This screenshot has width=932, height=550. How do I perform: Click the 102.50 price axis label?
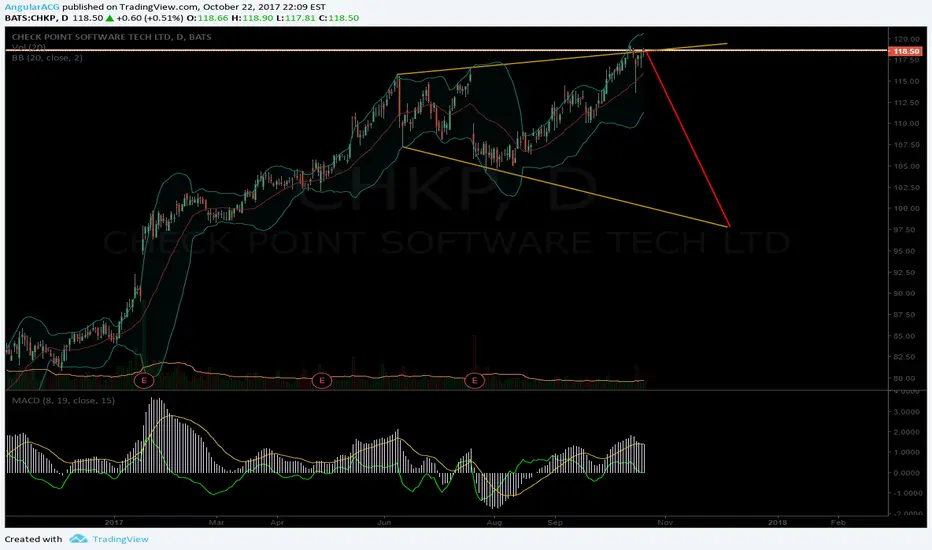906,187
